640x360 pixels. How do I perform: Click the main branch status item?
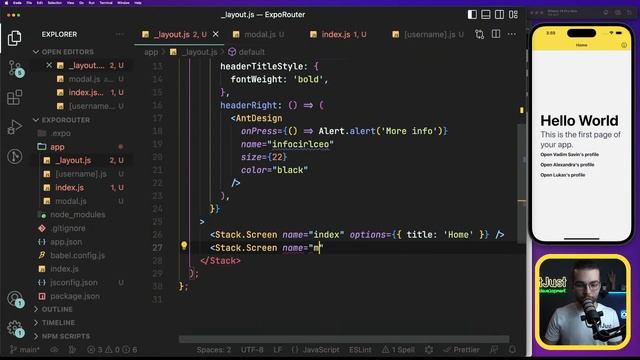point(24,349)
